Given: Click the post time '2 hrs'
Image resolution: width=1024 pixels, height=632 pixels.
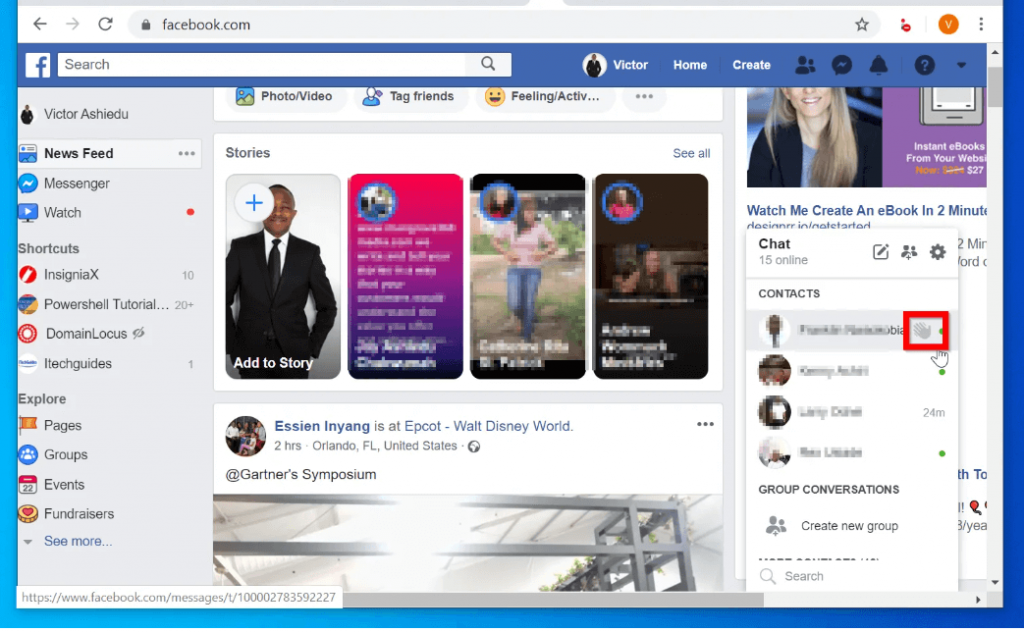Looking at the screenshot, I should coord(288,446).
